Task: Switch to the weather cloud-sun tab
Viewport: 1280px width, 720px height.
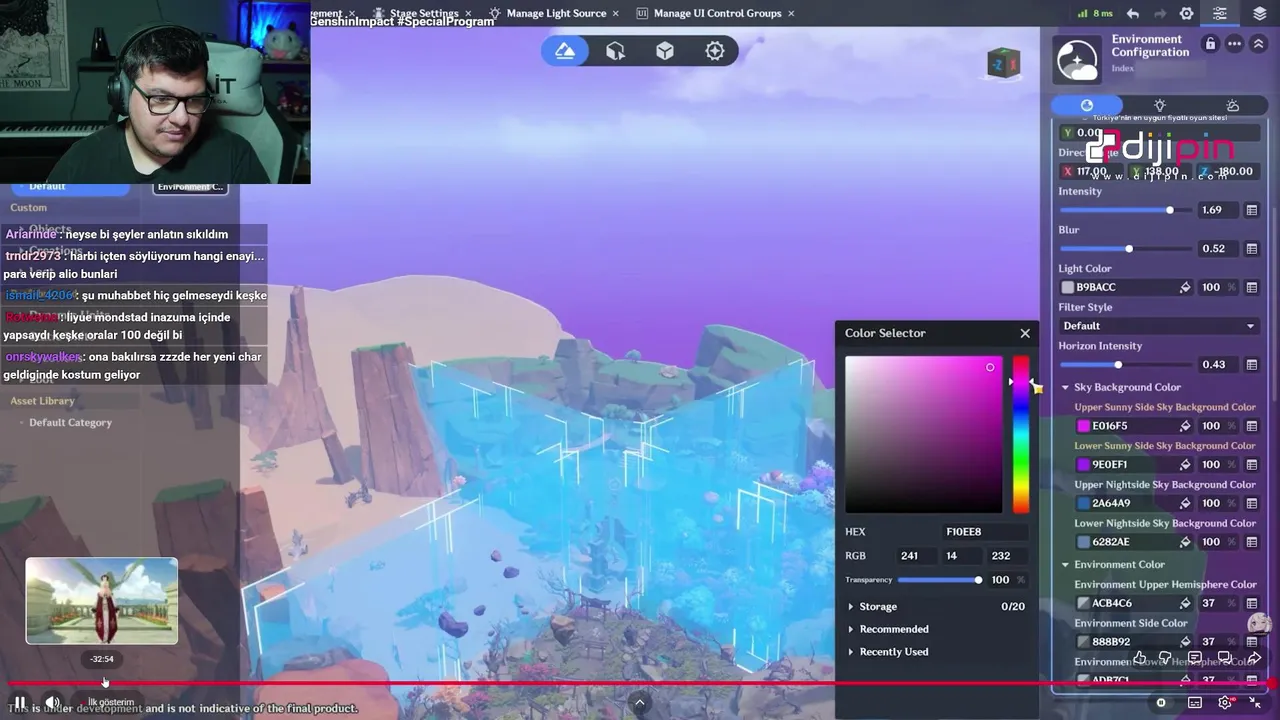Action: point(1233,105)
